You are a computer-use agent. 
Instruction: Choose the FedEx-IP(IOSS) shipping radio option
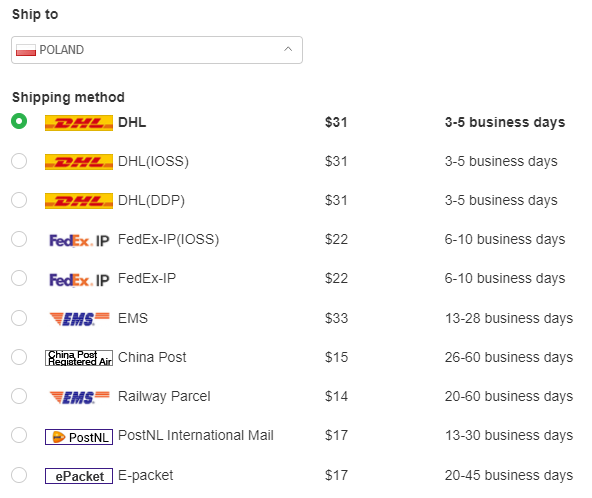tap(19, 239)
